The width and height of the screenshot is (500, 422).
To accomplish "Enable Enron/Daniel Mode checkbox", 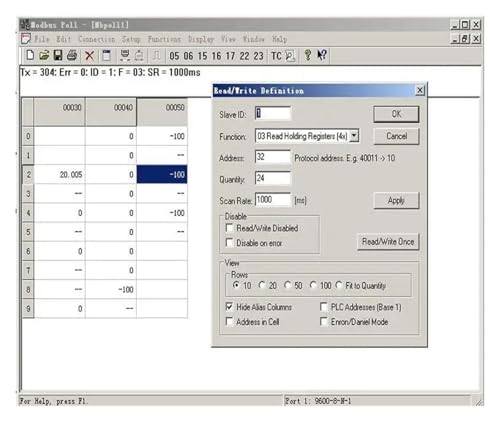I will [x=323, y=321].
